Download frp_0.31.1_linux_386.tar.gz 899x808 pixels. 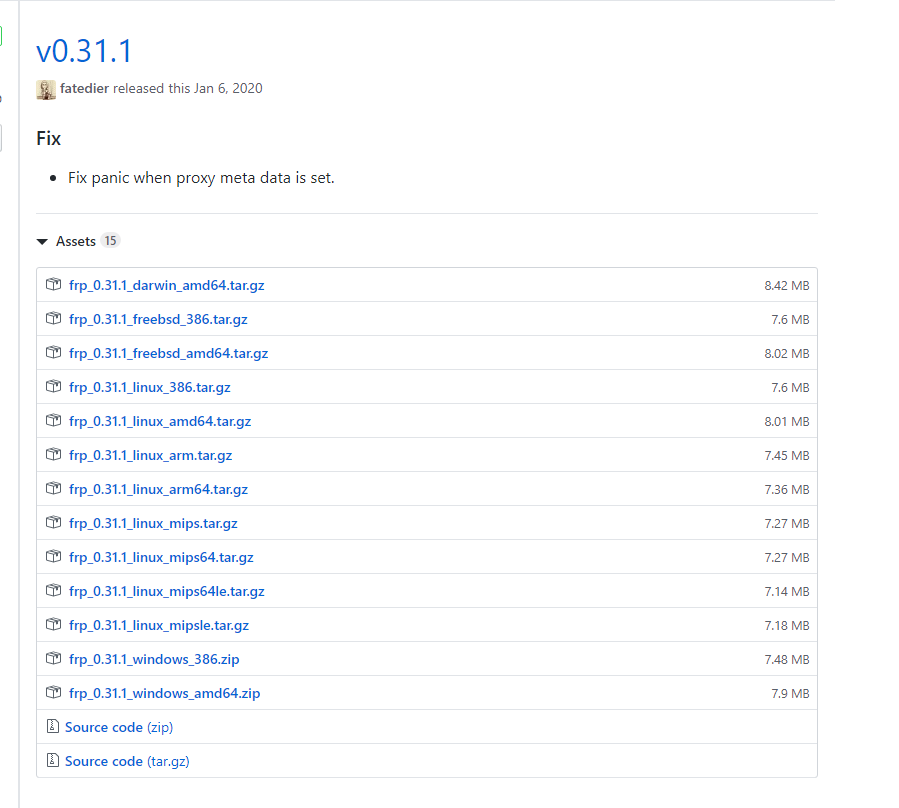click(x=149, y=387)
